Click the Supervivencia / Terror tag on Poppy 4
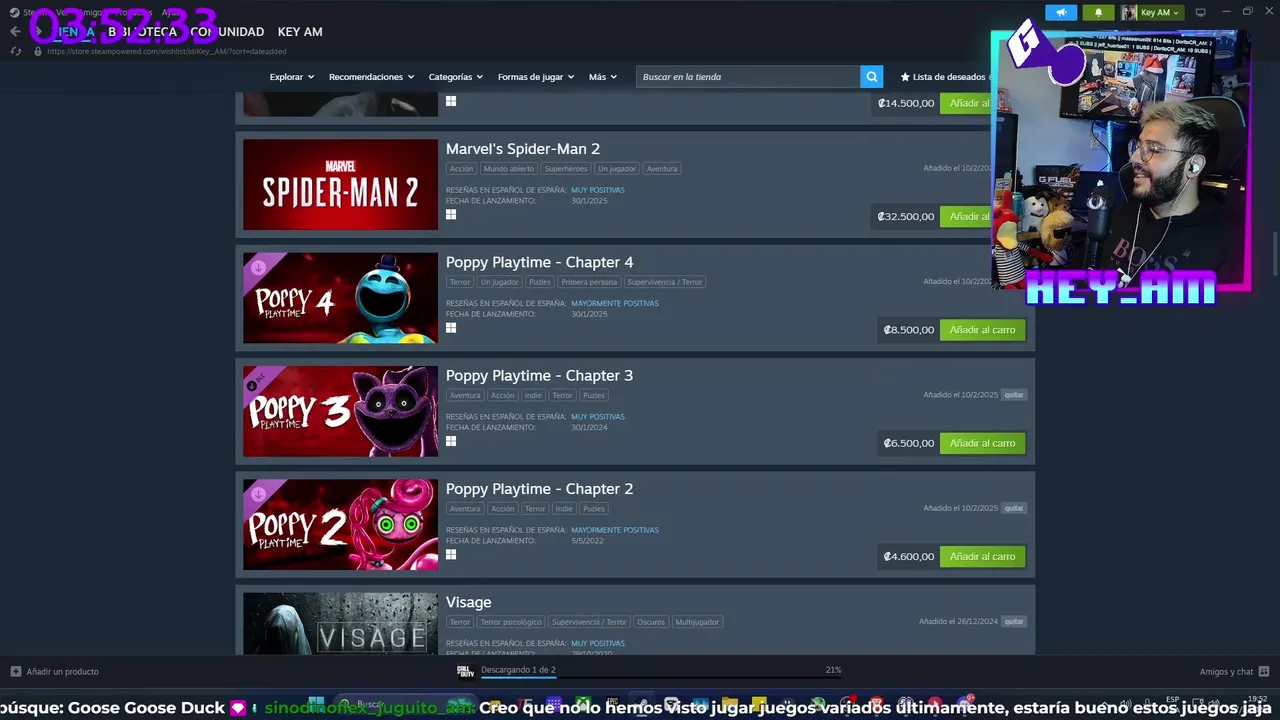 click(665, 282)
